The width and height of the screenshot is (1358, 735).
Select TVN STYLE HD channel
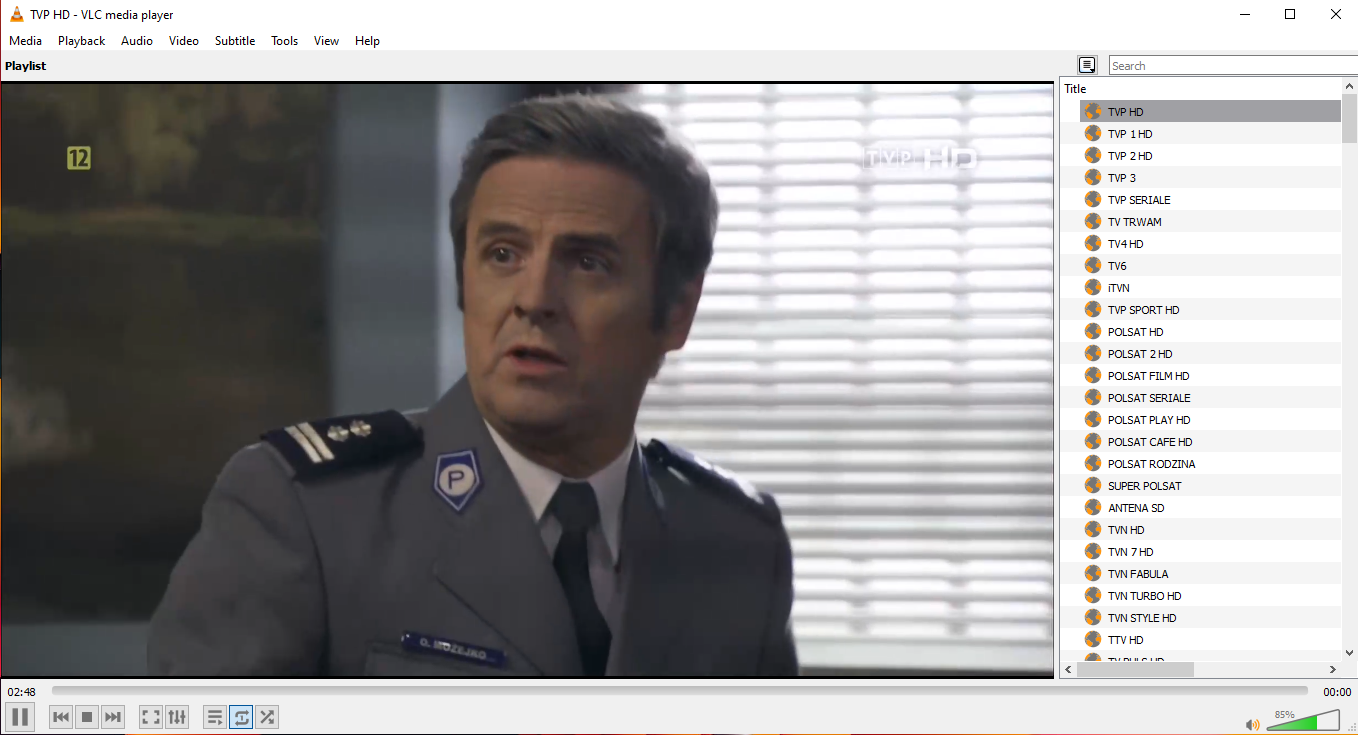click(x=1210, y=618)
